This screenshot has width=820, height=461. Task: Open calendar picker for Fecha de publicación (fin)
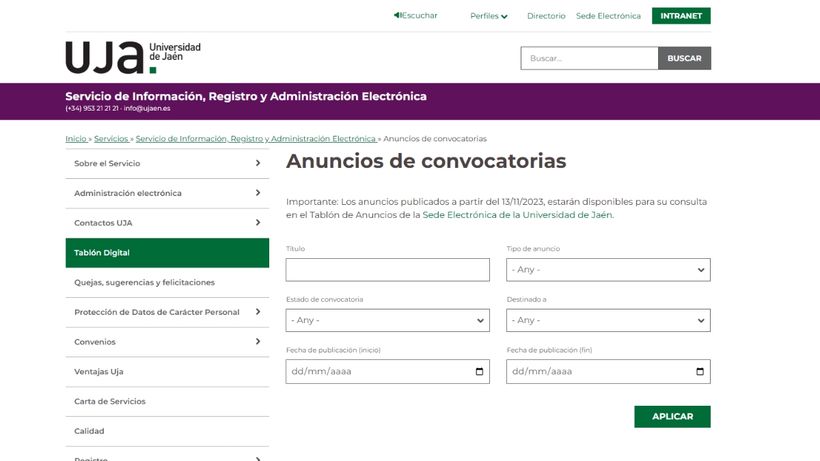click(700, 372)
